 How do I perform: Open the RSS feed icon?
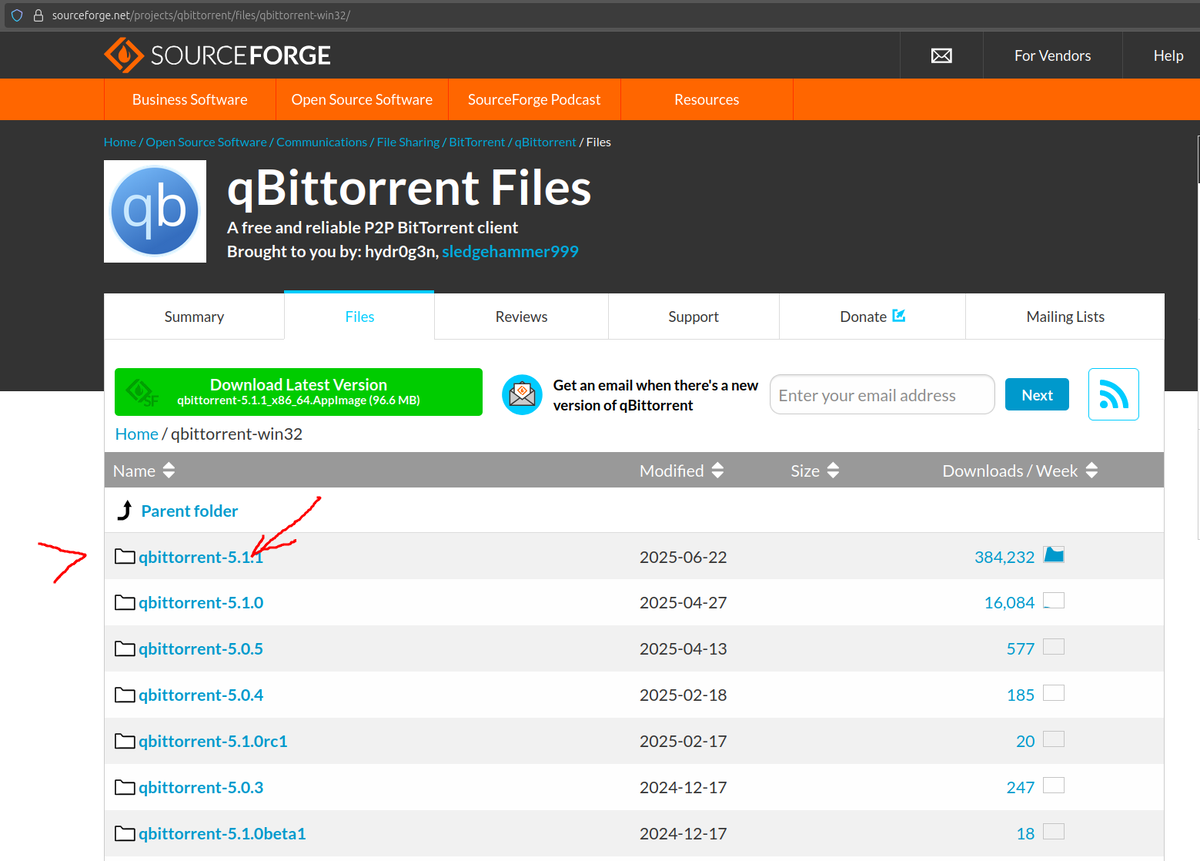tap(1113, 394)
